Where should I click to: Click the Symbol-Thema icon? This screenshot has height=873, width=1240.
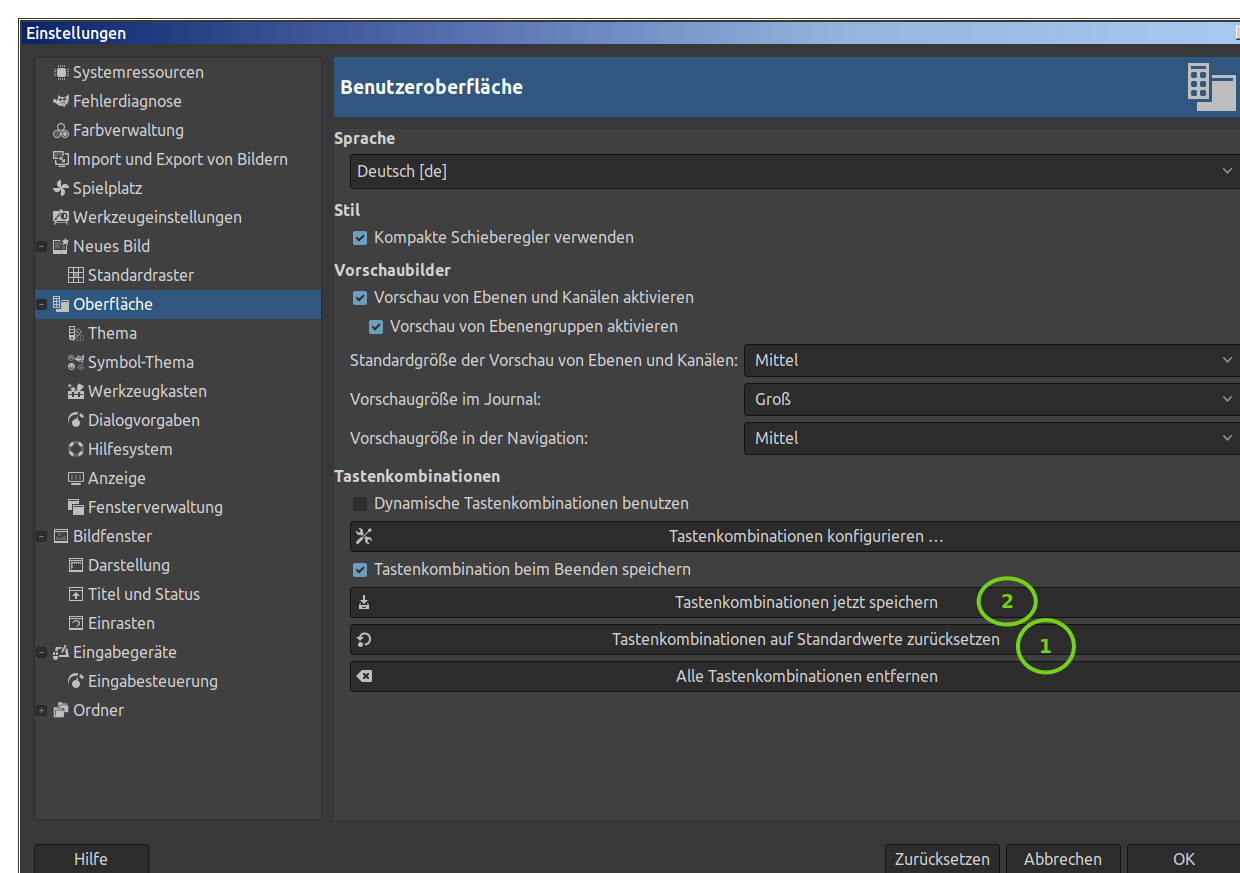[x=76, y=363]
